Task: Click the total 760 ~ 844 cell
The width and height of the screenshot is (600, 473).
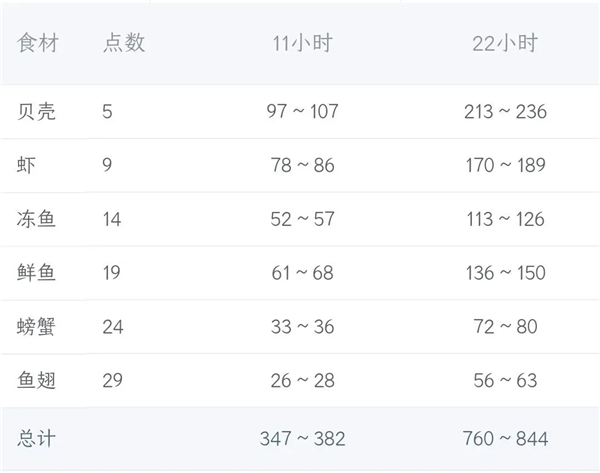Action: (505, 437)
